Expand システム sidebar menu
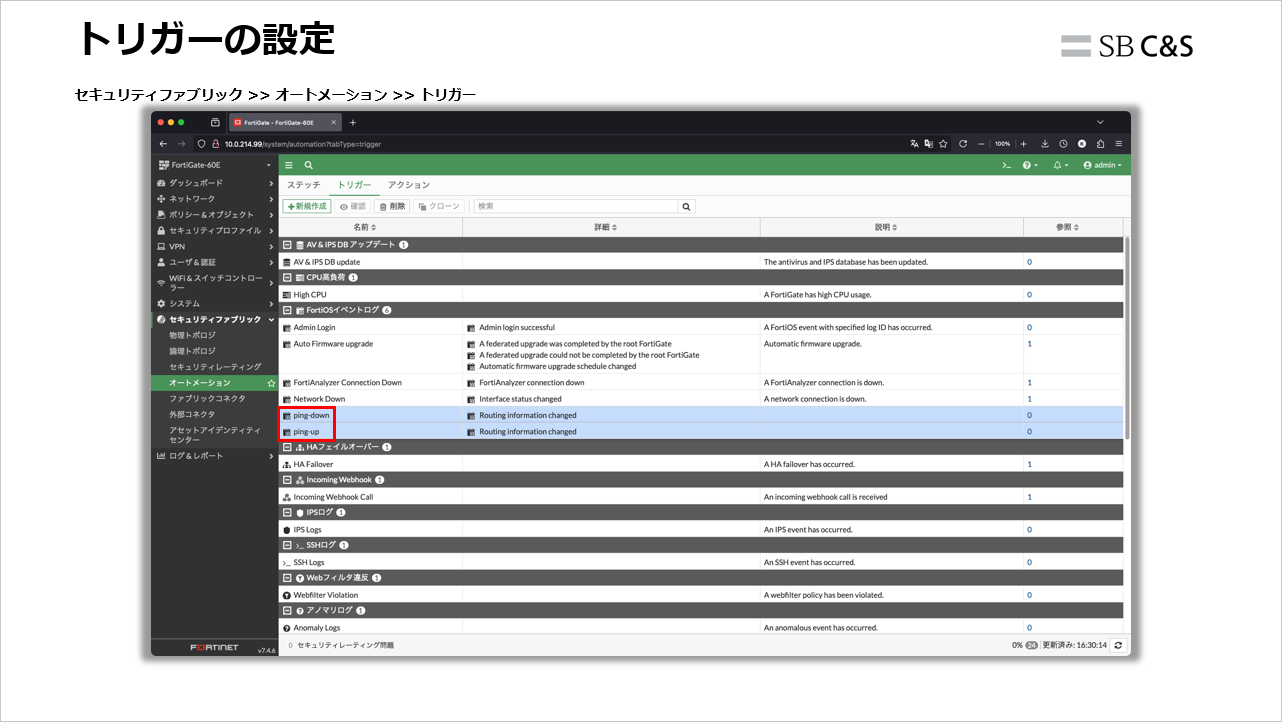1282x722 pixels. (214, 303)
